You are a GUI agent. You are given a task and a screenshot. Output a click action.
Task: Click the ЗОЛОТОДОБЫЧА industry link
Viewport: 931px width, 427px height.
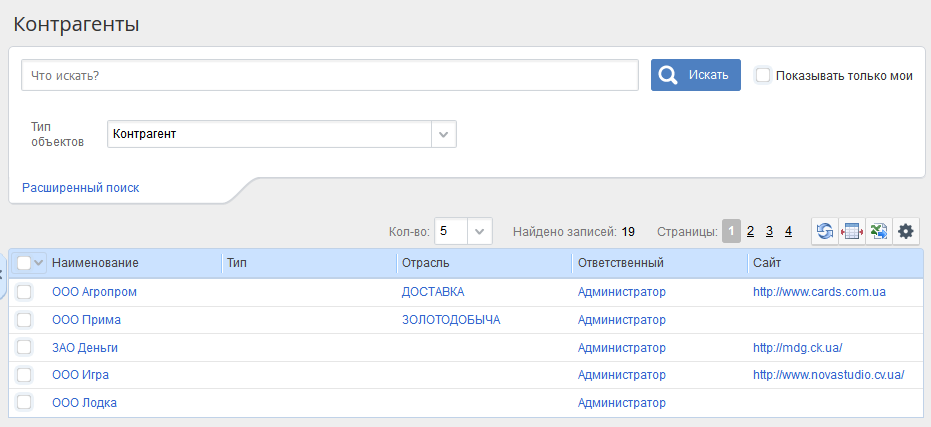tap(451, 320)
